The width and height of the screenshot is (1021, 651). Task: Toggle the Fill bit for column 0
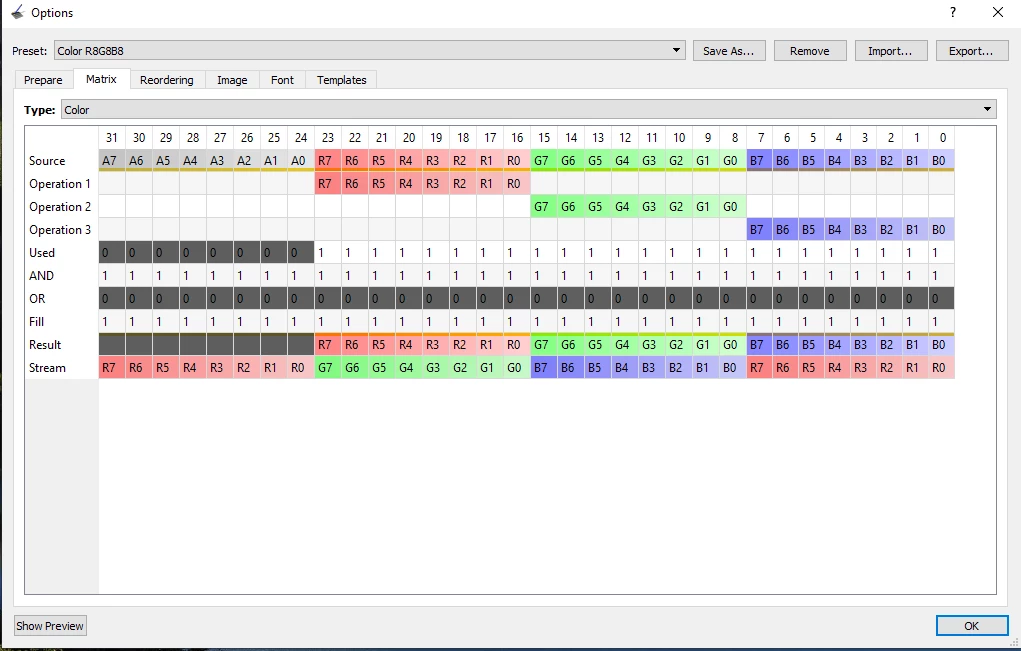[x=942, y=322]
